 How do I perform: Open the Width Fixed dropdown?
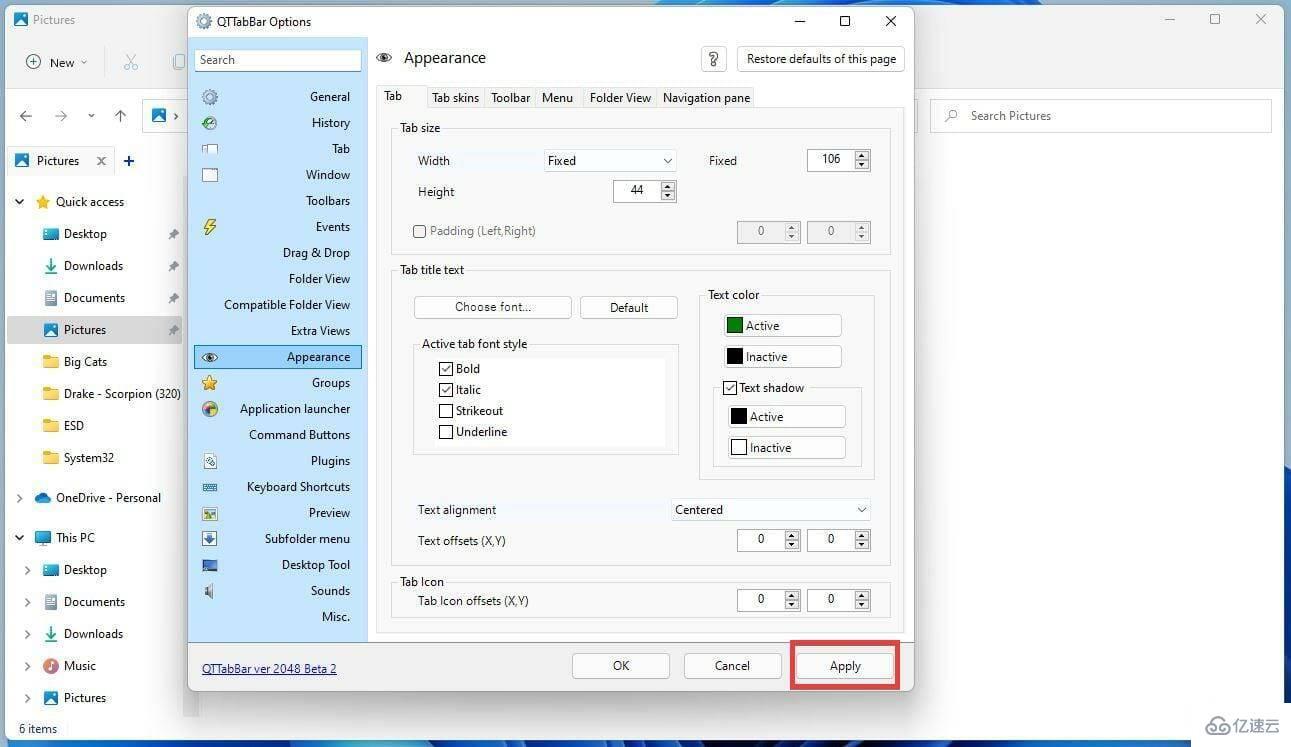click(610, 161)
